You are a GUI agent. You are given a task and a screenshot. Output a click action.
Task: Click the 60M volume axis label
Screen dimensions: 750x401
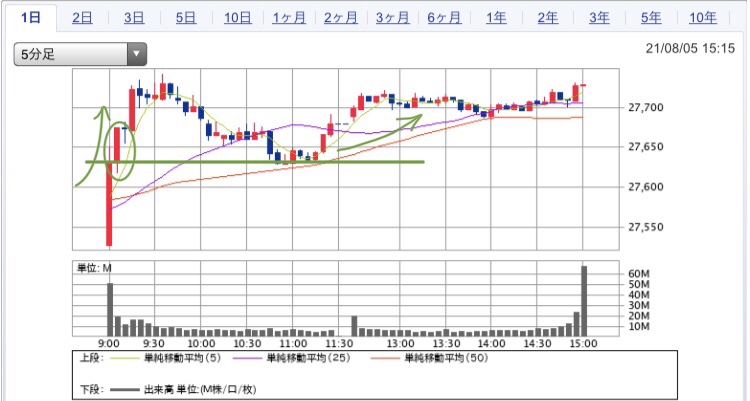[x=639, y=274]
